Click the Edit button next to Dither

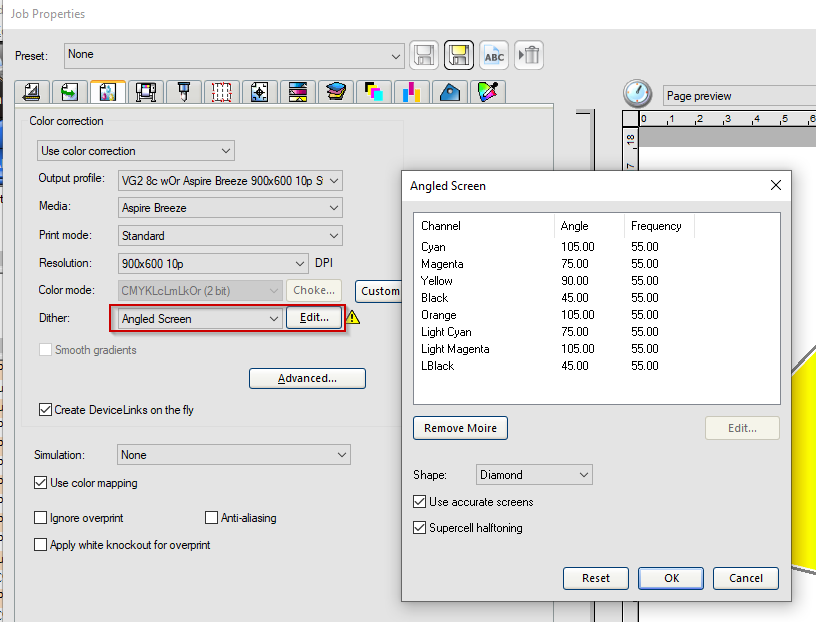pyautogui.click(x=314, y=318)
